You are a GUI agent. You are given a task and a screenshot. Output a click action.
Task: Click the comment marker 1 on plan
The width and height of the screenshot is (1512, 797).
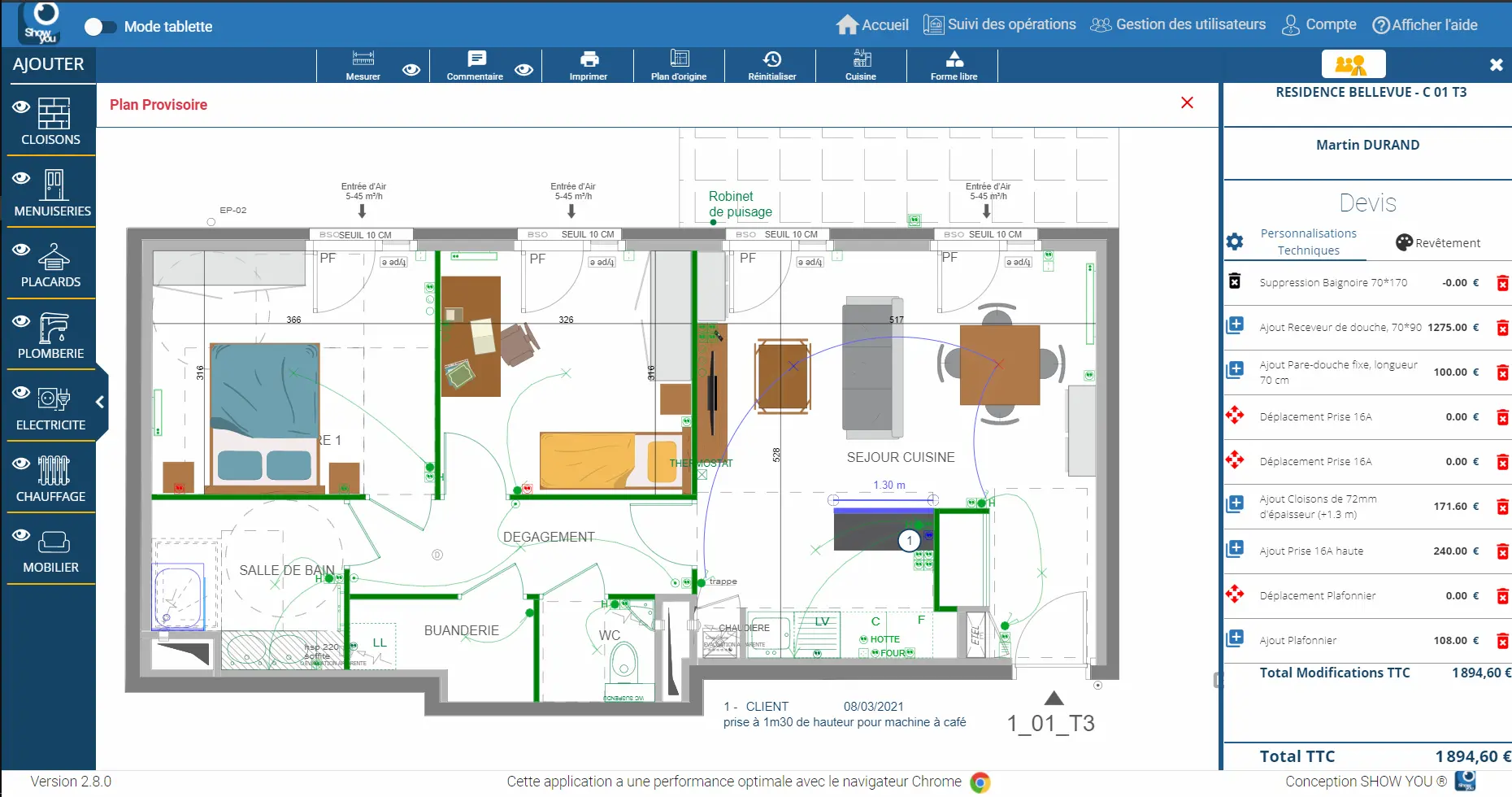click(x=909, y=541)
